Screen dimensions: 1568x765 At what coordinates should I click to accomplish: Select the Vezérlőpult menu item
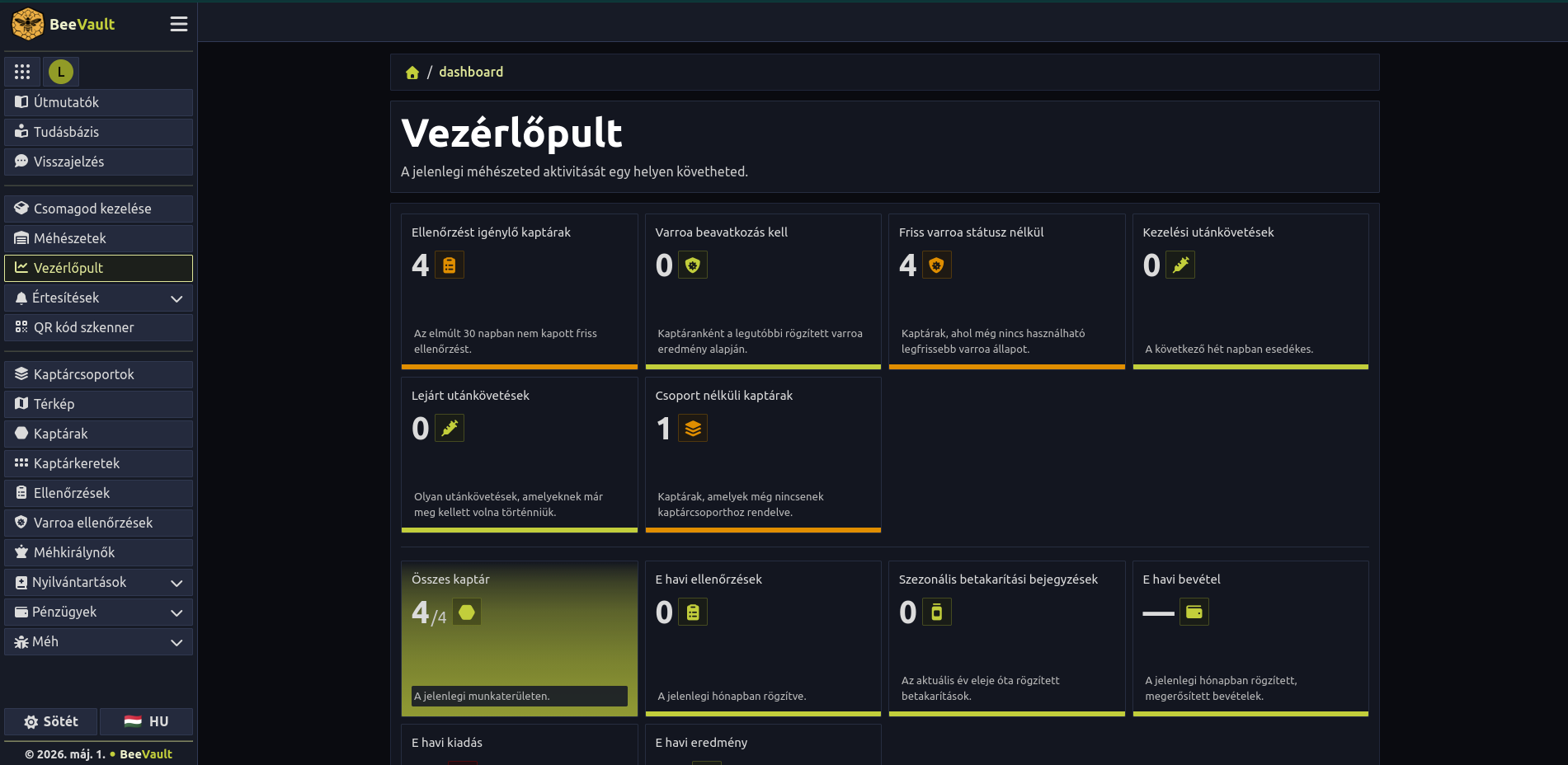(98, 268)
